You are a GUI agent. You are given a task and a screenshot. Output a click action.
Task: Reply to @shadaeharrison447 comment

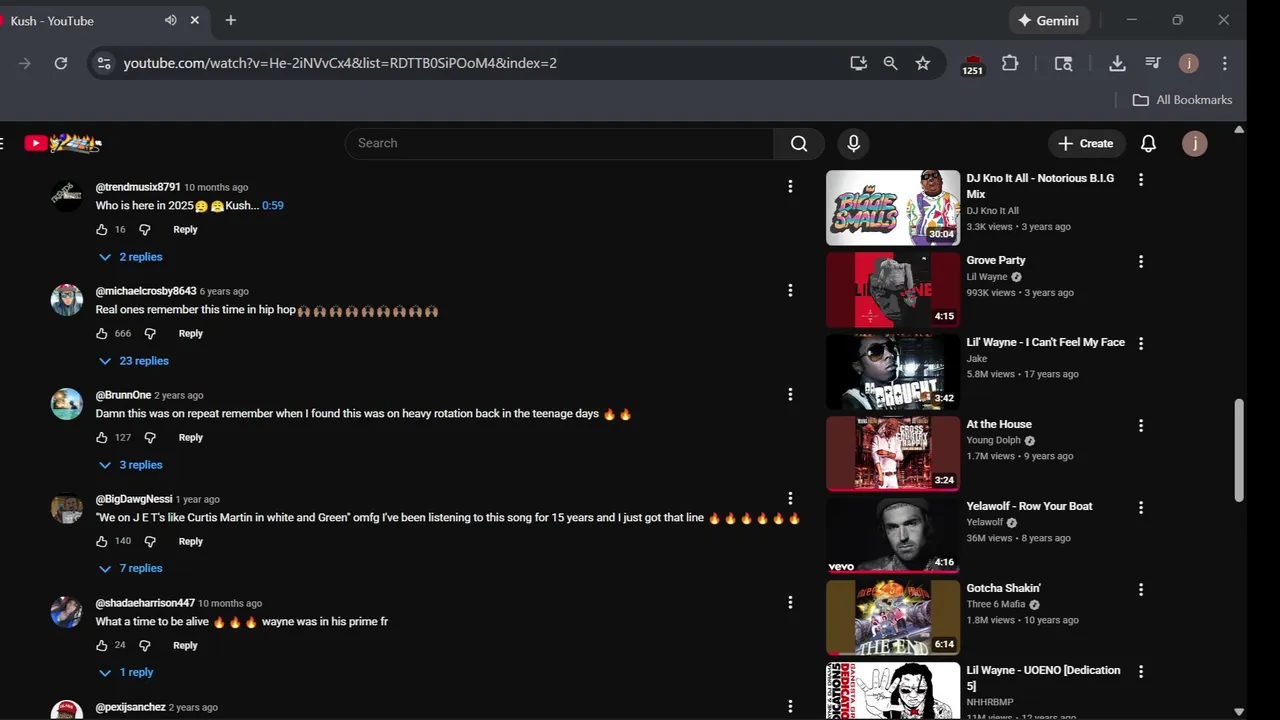click(x=185, y=645)
